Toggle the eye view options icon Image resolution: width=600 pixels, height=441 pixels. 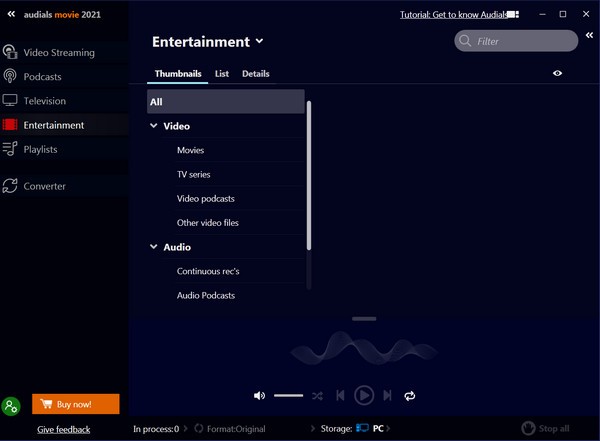pyautogui.click(x=557, y=73)
